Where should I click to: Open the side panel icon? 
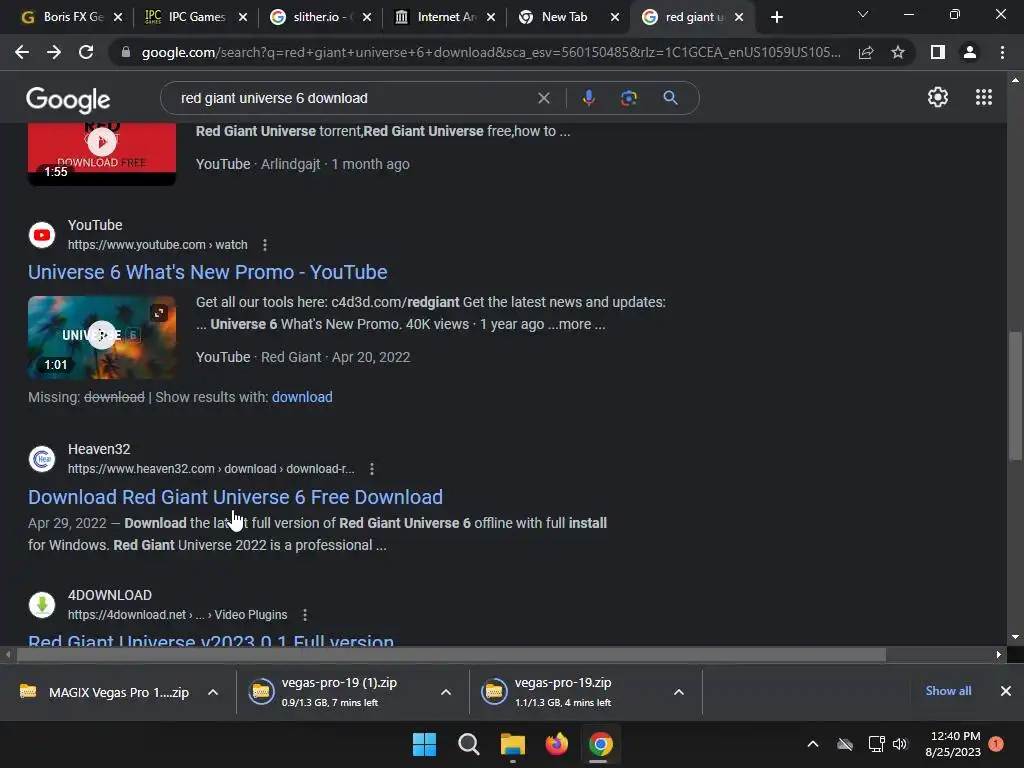[x=938, y=52]
